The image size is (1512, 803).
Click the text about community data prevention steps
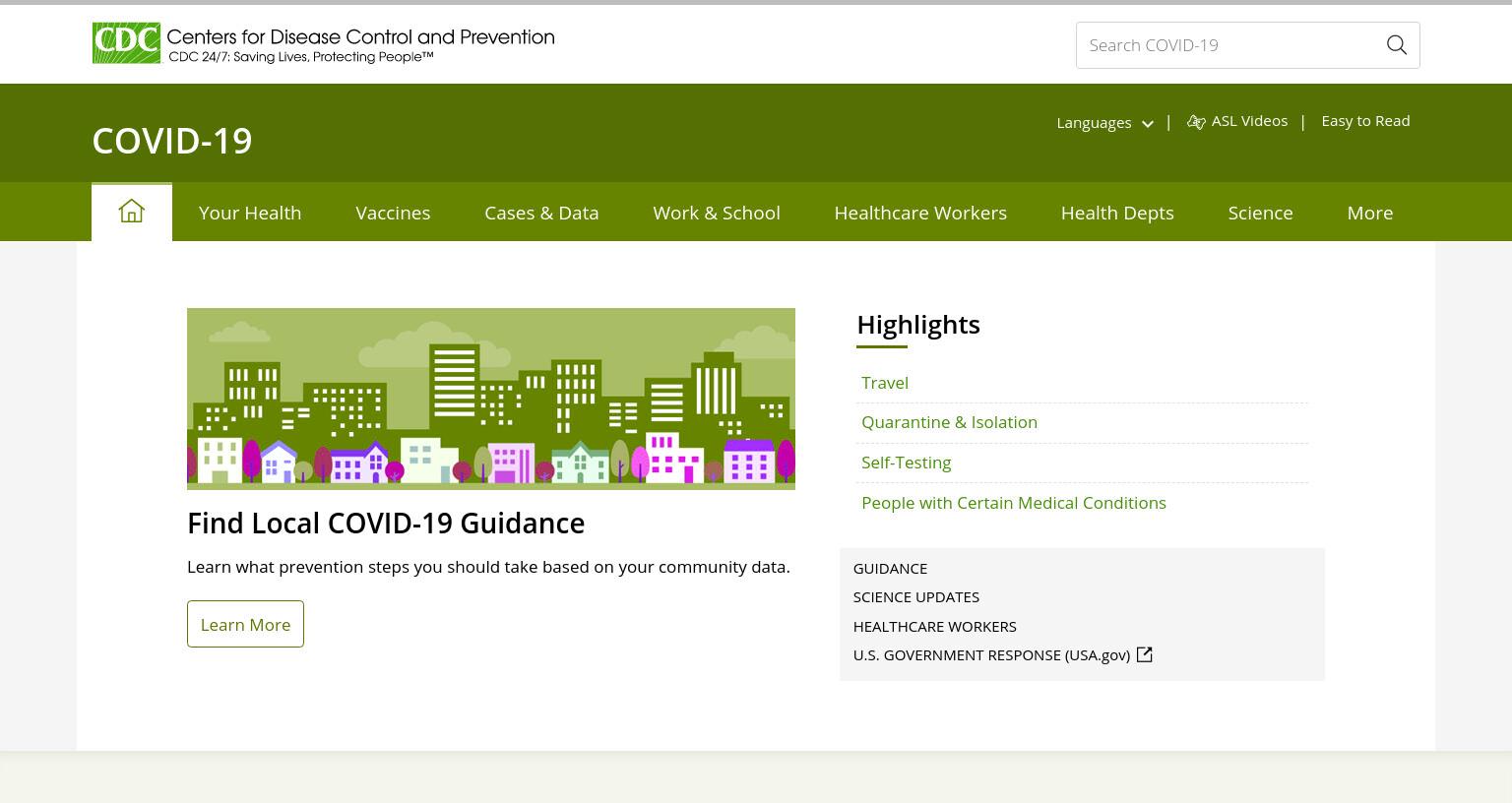click(x=488, y=567)
